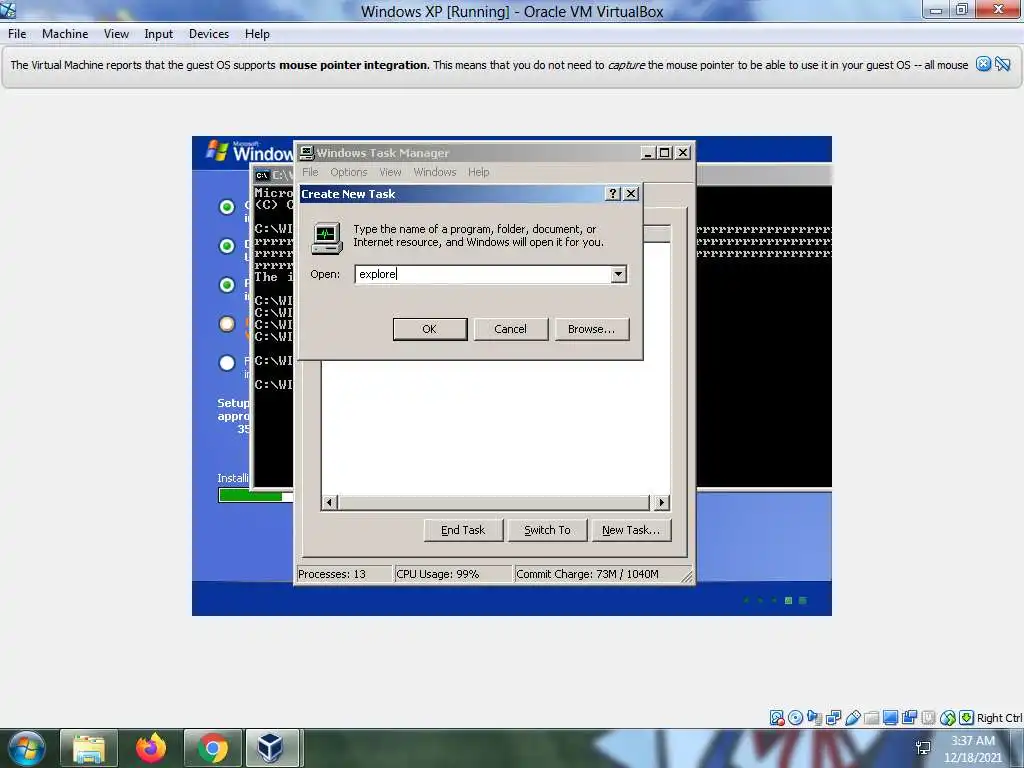Click the Cancel button

[x=511, y=329]
